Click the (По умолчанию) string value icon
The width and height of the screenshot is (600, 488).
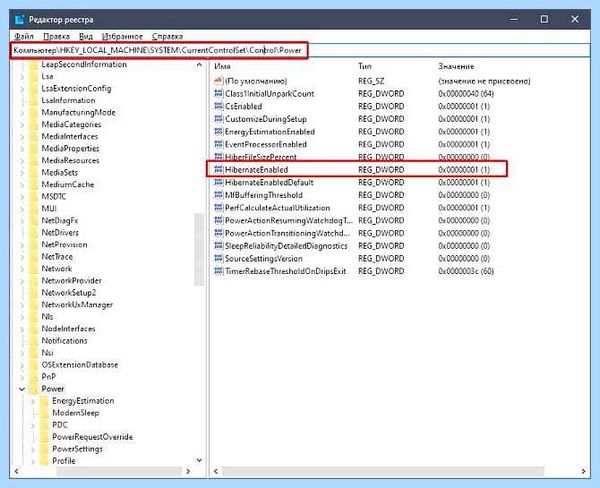(218, 81)
